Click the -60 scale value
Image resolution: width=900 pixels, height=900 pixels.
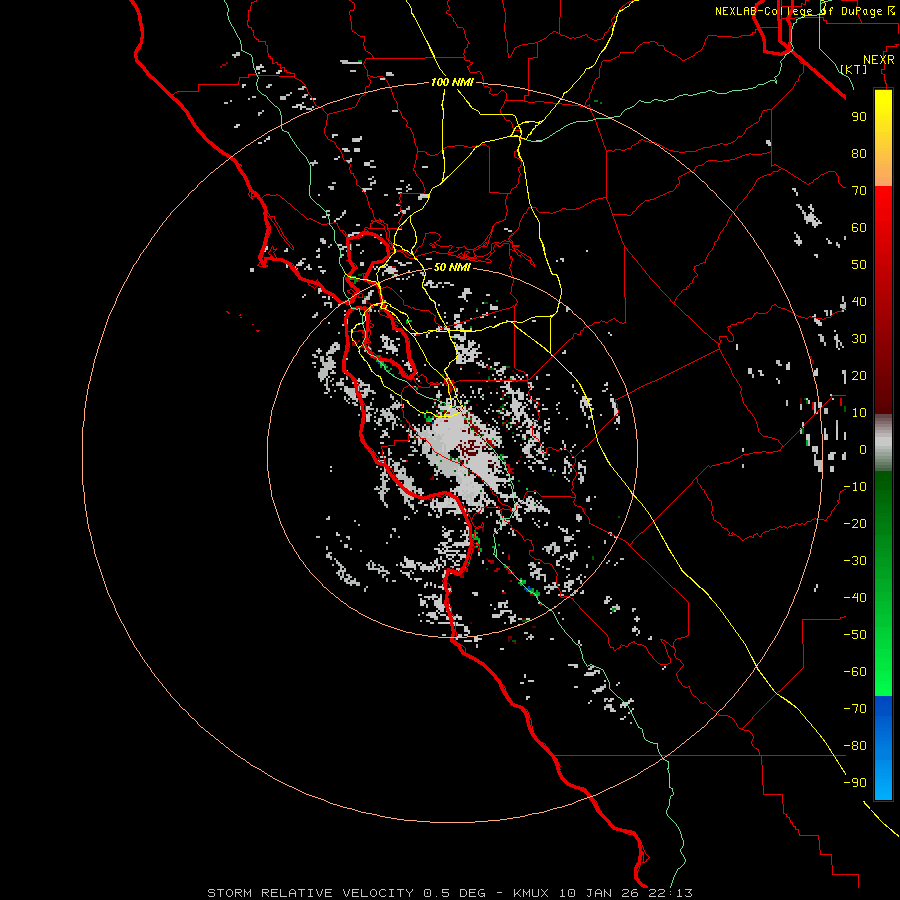855,672
